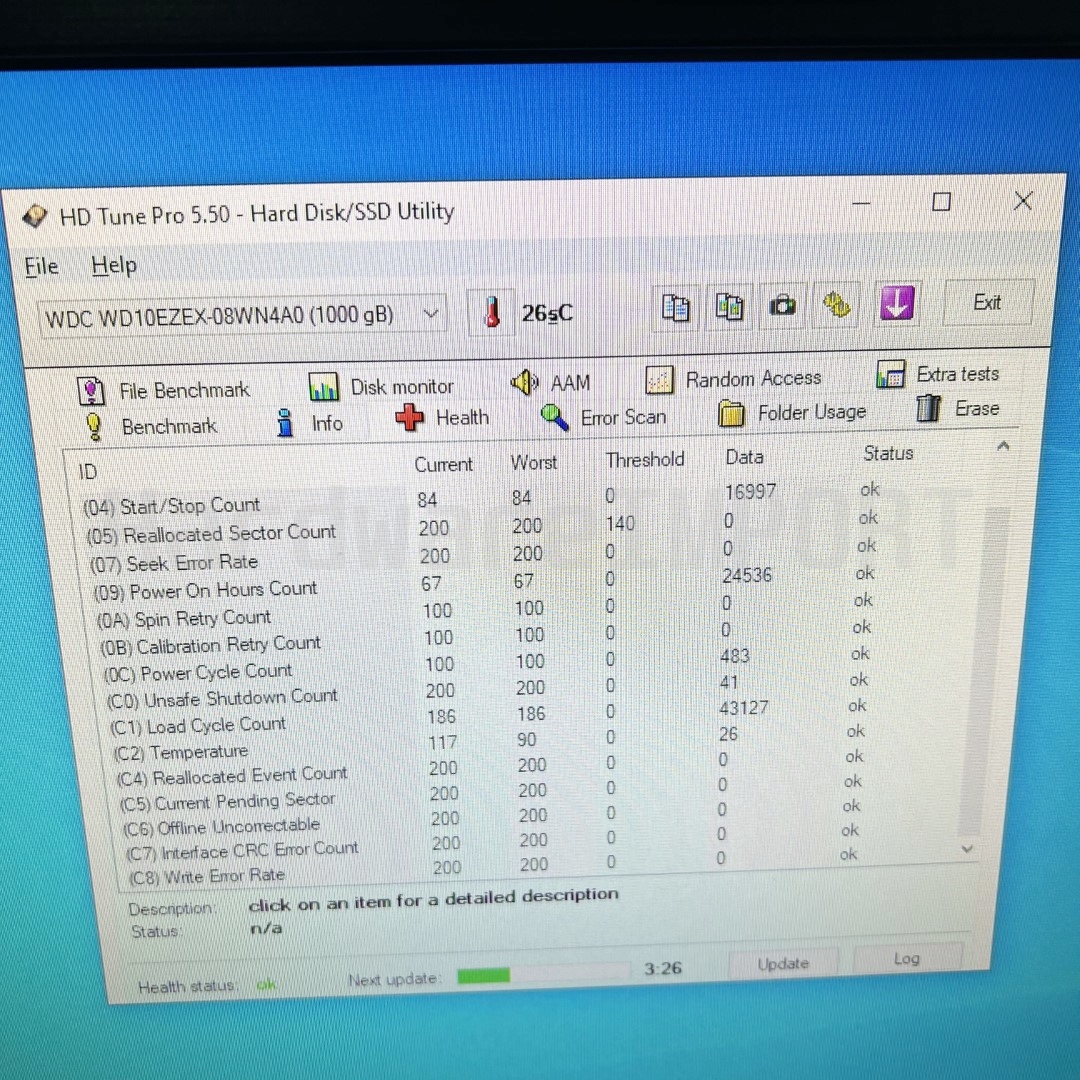Click the Log button

906,959
